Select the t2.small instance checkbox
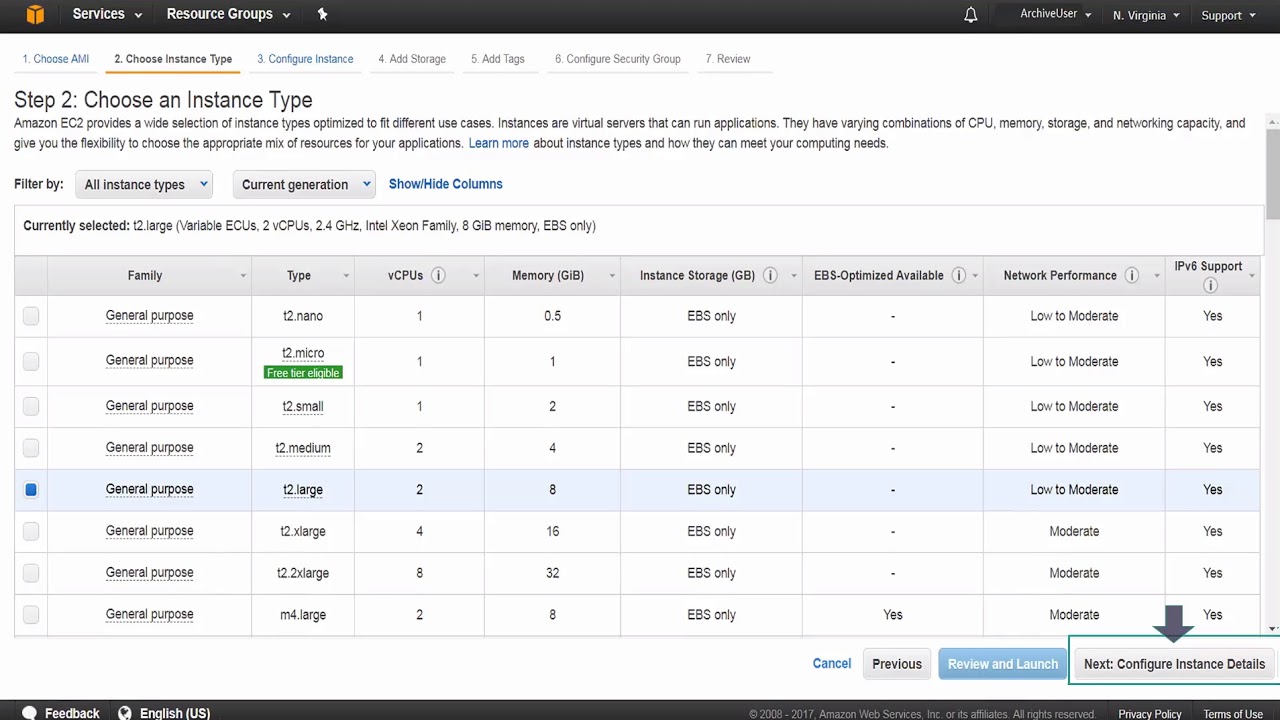This screenshot has height=720, width=1280. point(31,406)
